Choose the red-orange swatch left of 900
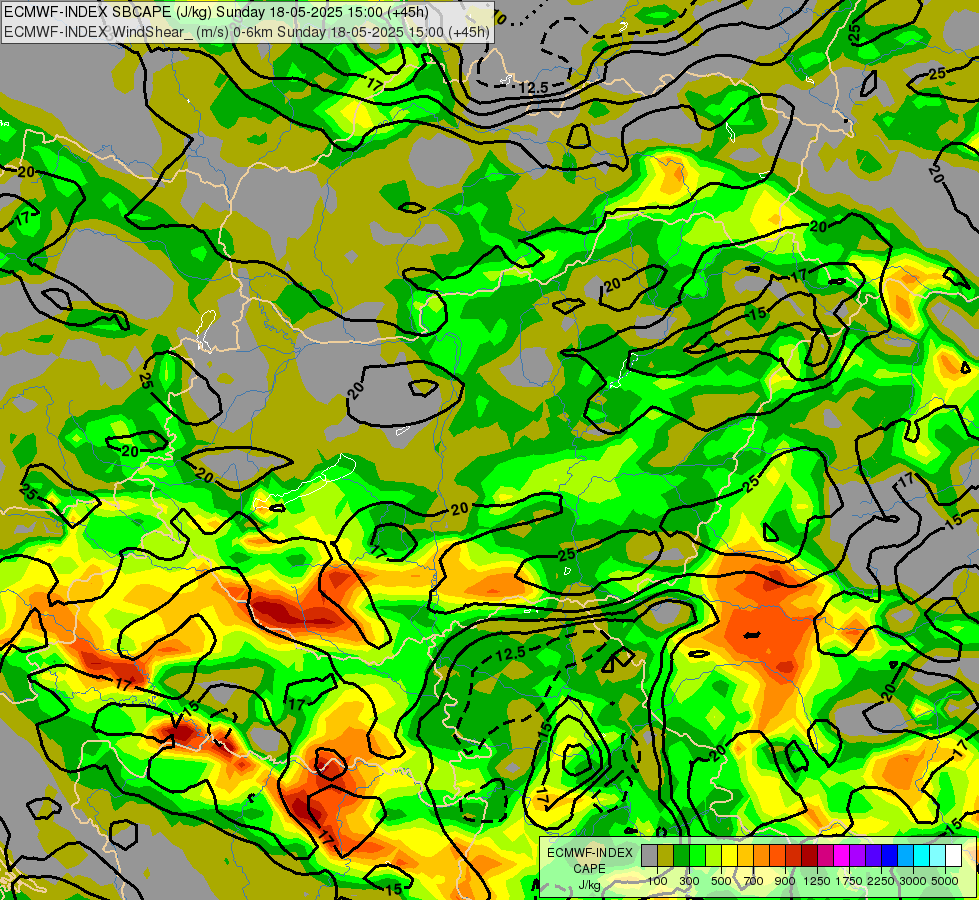This screenshot has height=900, width=979. coord(777,856)
